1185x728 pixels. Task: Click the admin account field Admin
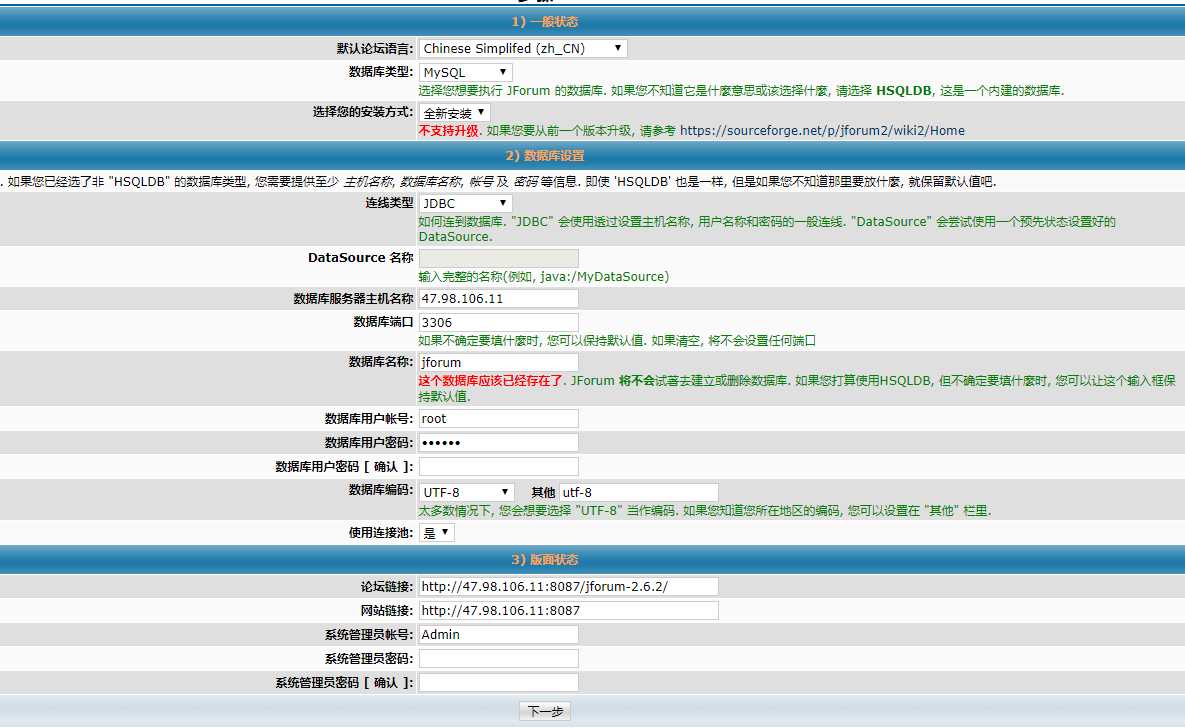499,634
